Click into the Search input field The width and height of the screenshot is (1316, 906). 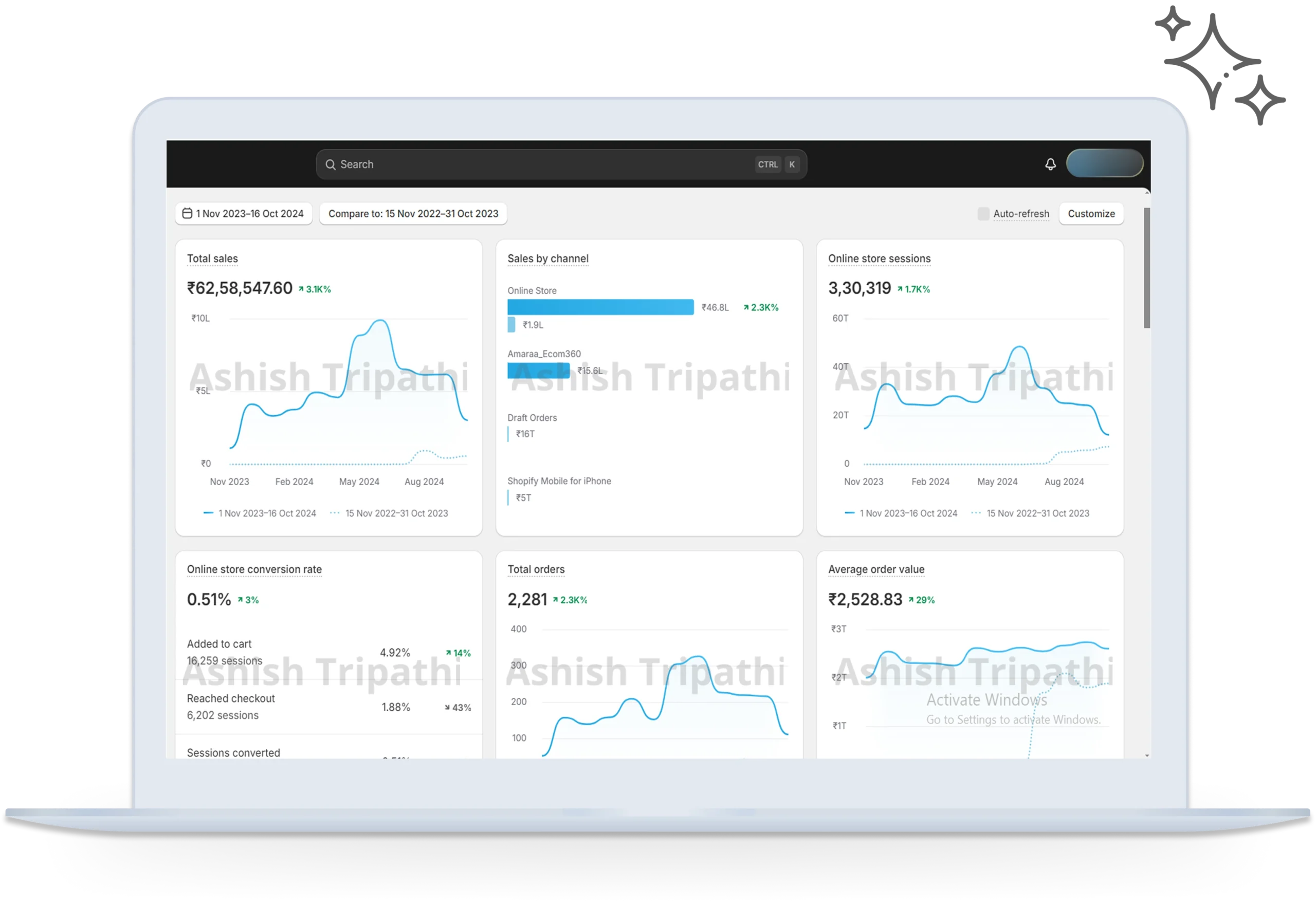(x=539, y=164)
